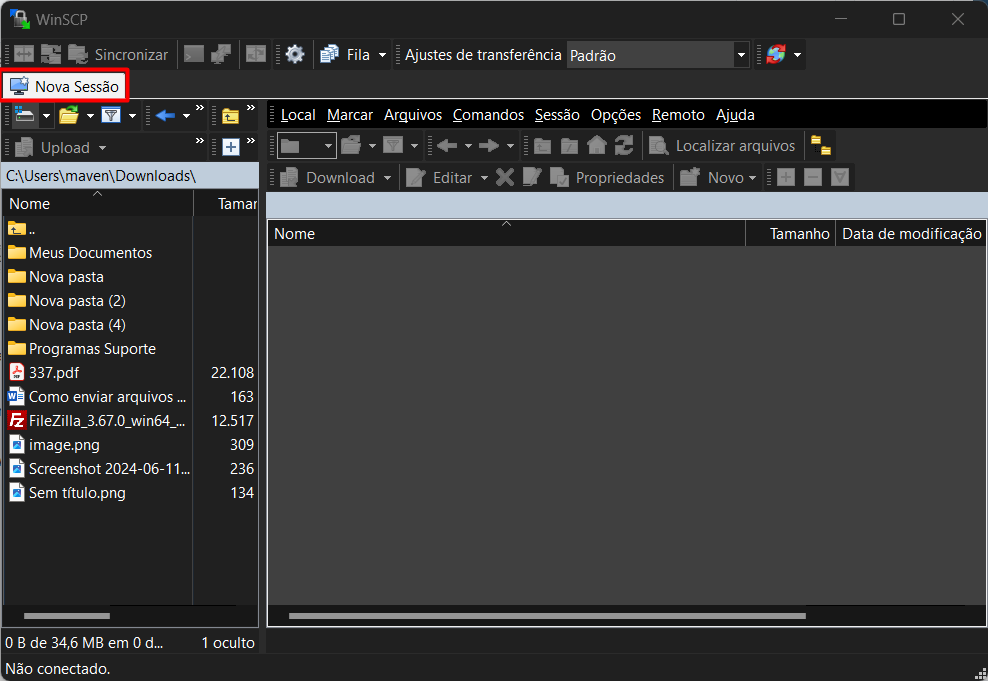
Task: Expand the back history dropdown arrow
Action: point(186,116)
